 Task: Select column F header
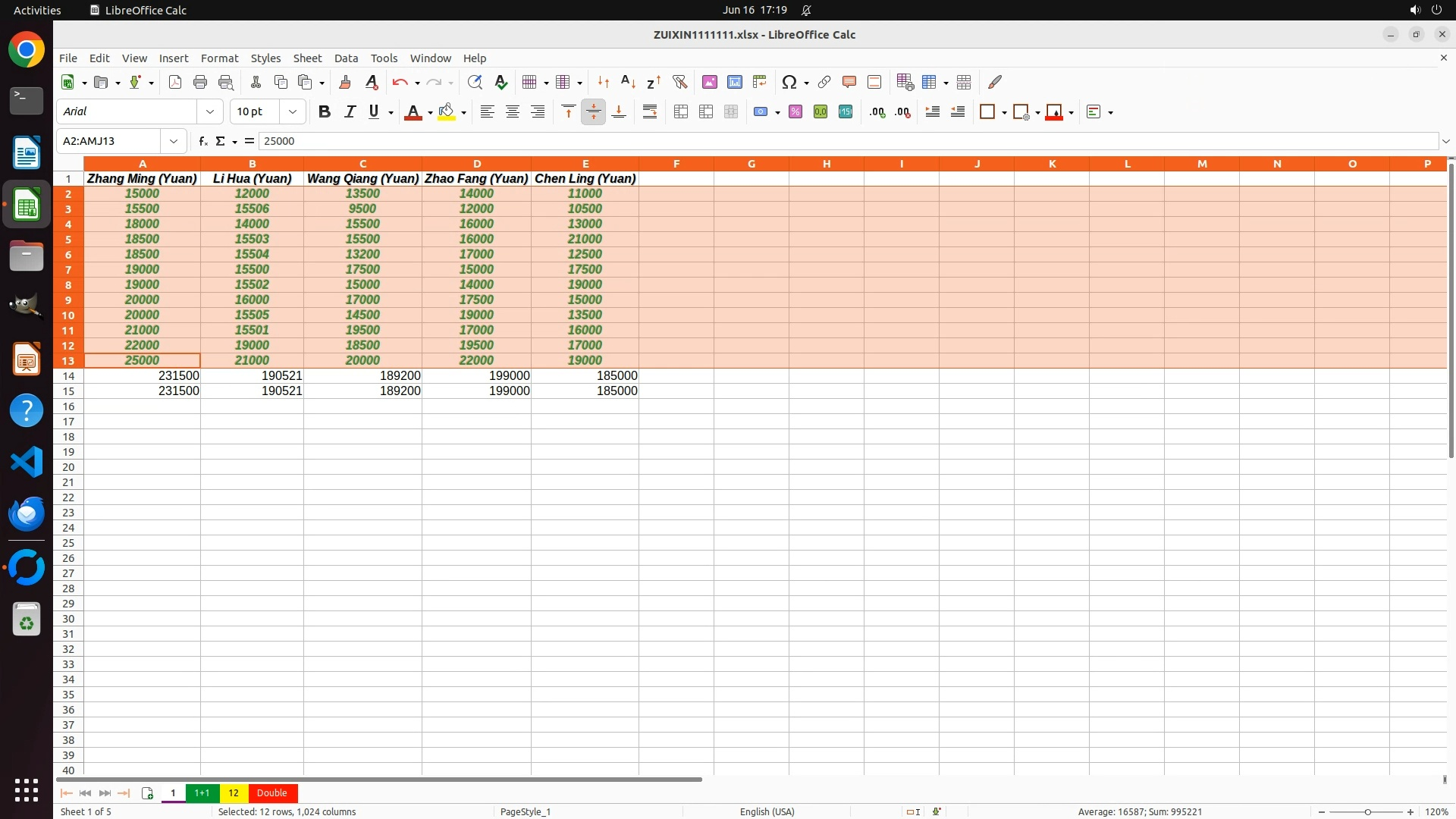(x=676, y=164)
